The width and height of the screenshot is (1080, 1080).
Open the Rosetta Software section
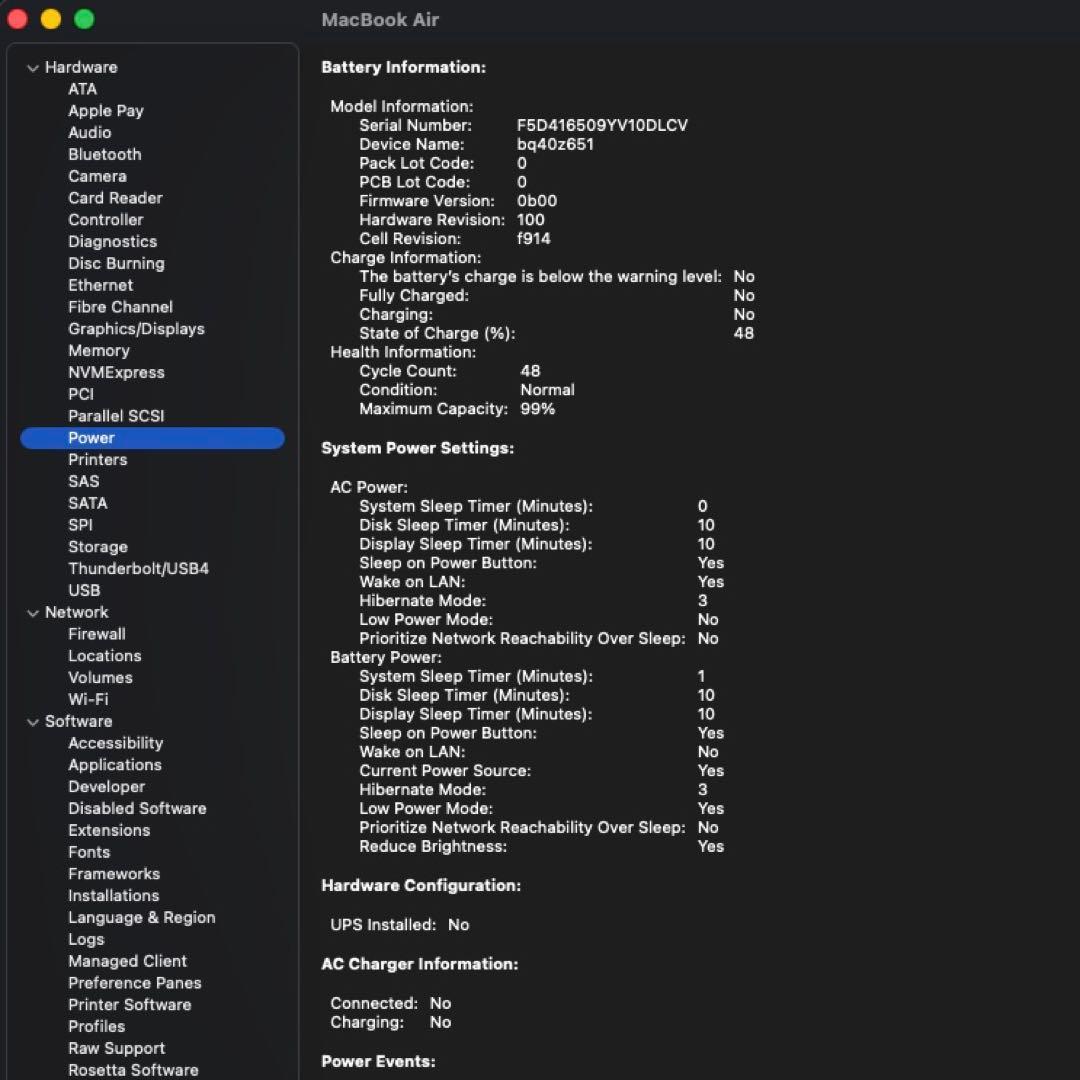point(132,1069)
